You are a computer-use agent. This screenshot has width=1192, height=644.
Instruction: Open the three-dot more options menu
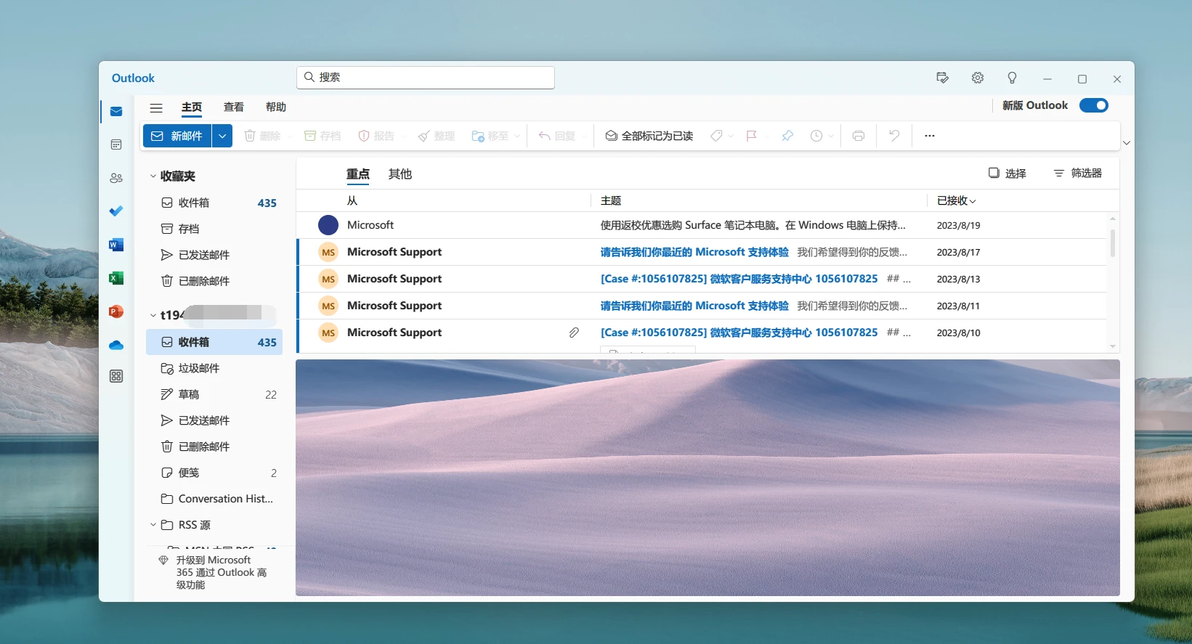(x=929, y=136)
